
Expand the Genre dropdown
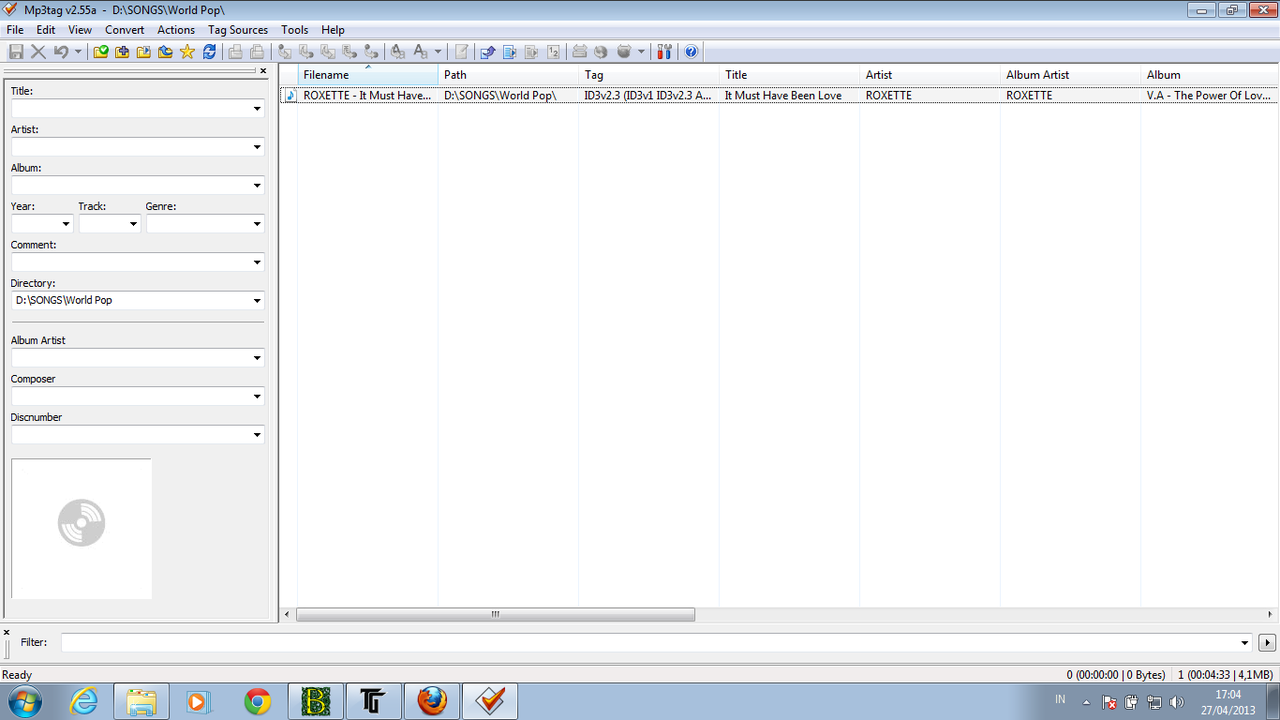(x=257, y=224)
